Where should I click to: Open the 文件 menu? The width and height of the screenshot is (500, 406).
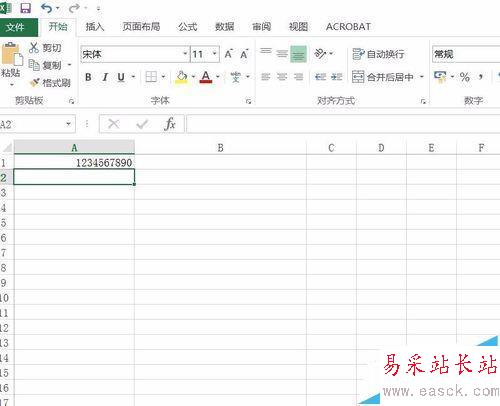click(x=15, y=27)
